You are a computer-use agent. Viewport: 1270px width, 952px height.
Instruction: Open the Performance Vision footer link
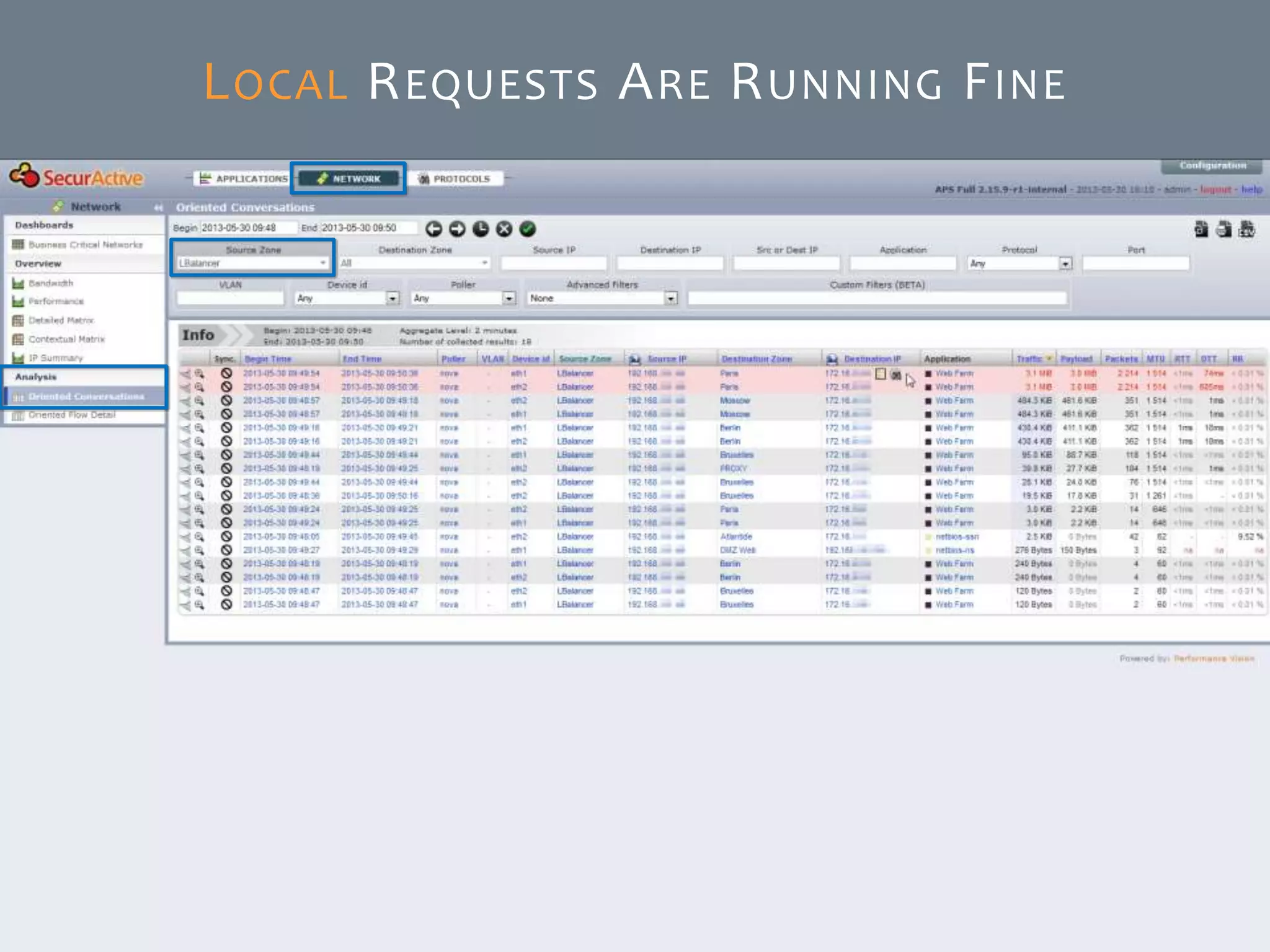(x=1214, y=658)
